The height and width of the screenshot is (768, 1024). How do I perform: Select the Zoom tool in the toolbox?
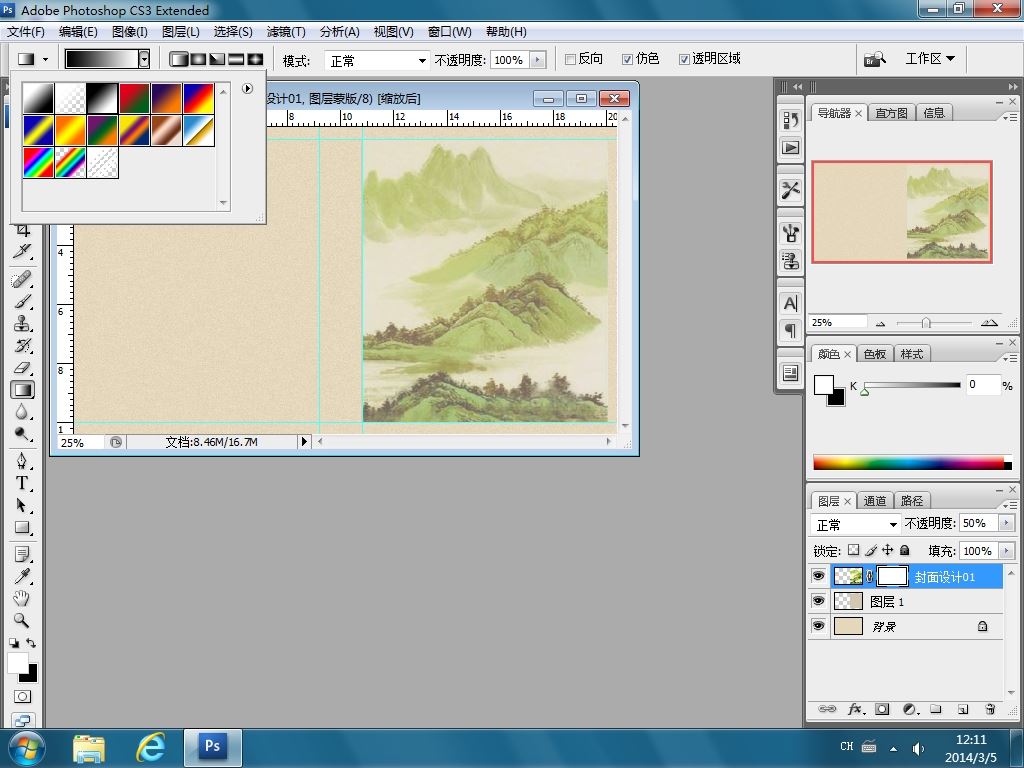(x=23, y=620)
